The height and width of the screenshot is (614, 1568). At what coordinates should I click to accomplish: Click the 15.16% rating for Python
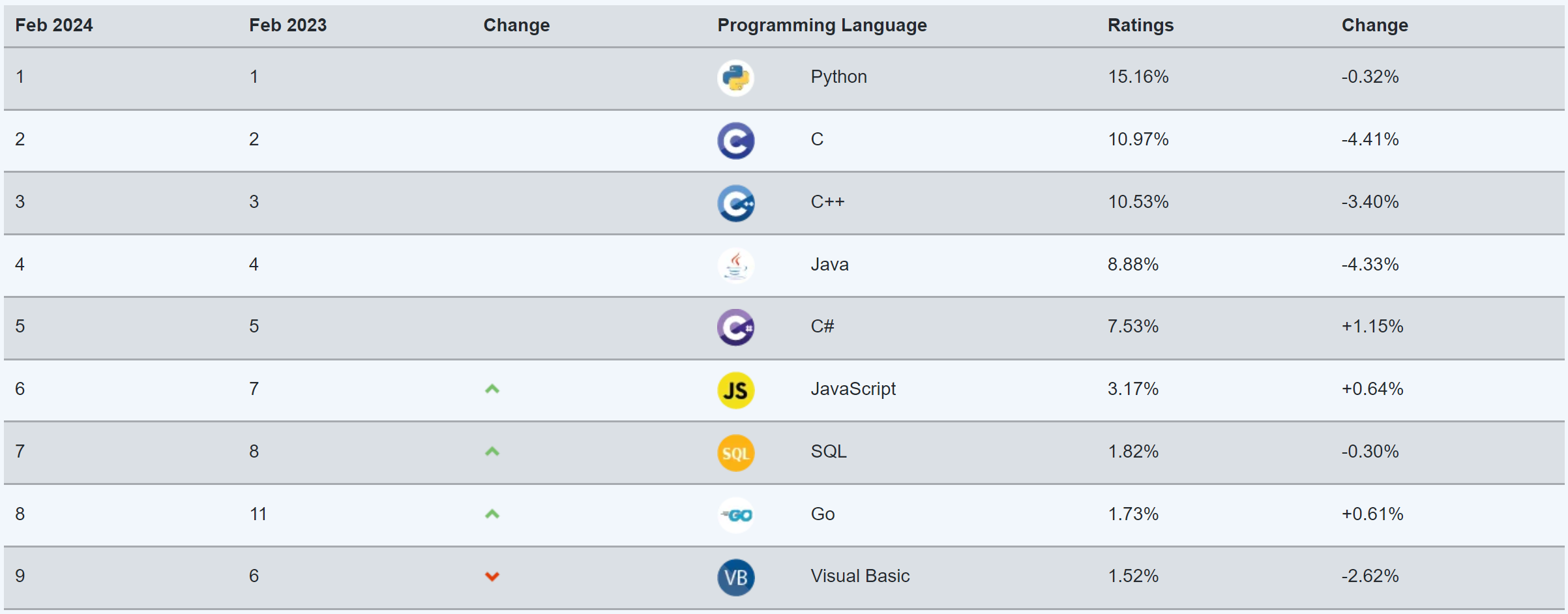(x=1138, y=77)
